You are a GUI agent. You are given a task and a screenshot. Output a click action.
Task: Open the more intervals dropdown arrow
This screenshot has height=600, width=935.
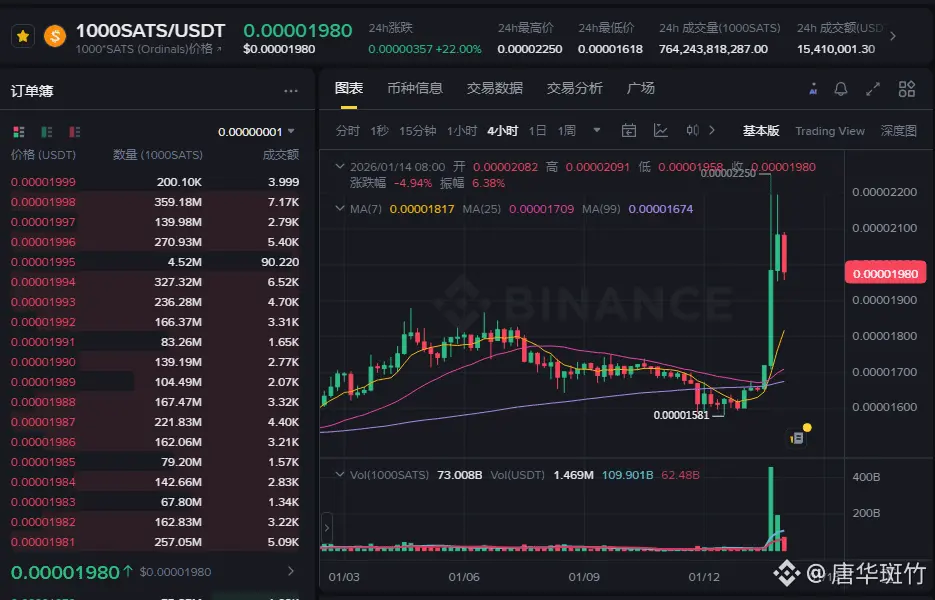pyautogui.click(x=596, y=131)
